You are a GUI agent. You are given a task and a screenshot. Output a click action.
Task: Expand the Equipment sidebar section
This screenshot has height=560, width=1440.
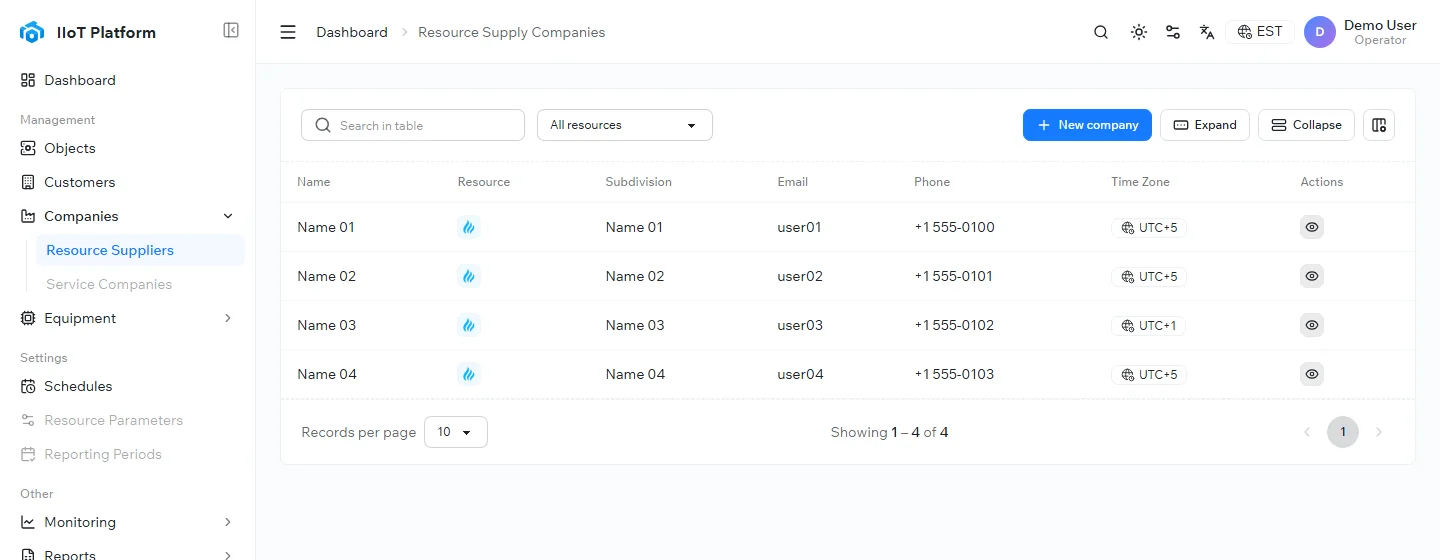coord(228,318)
